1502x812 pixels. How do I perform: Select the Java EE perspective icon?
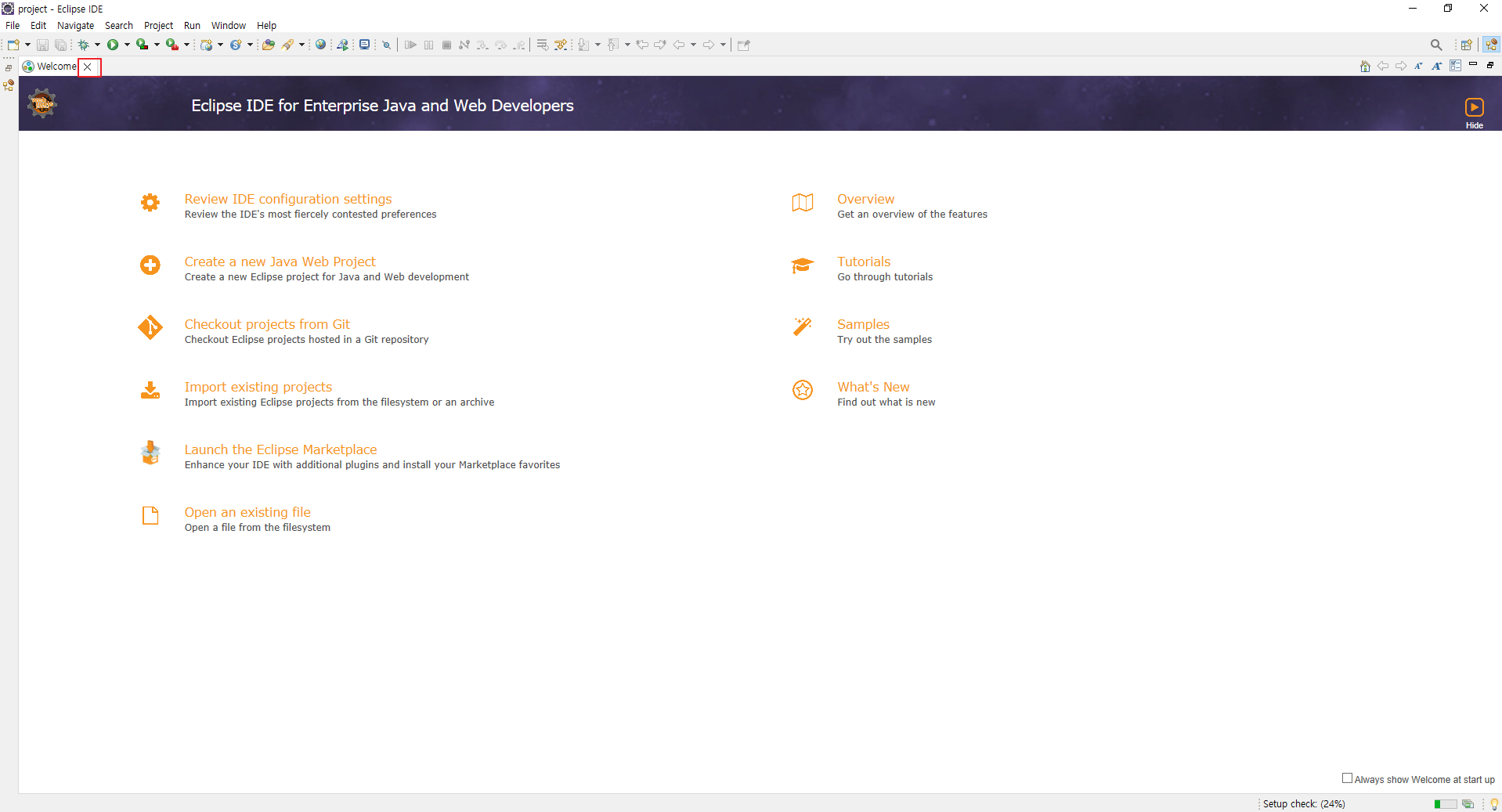pos(1491,45)
